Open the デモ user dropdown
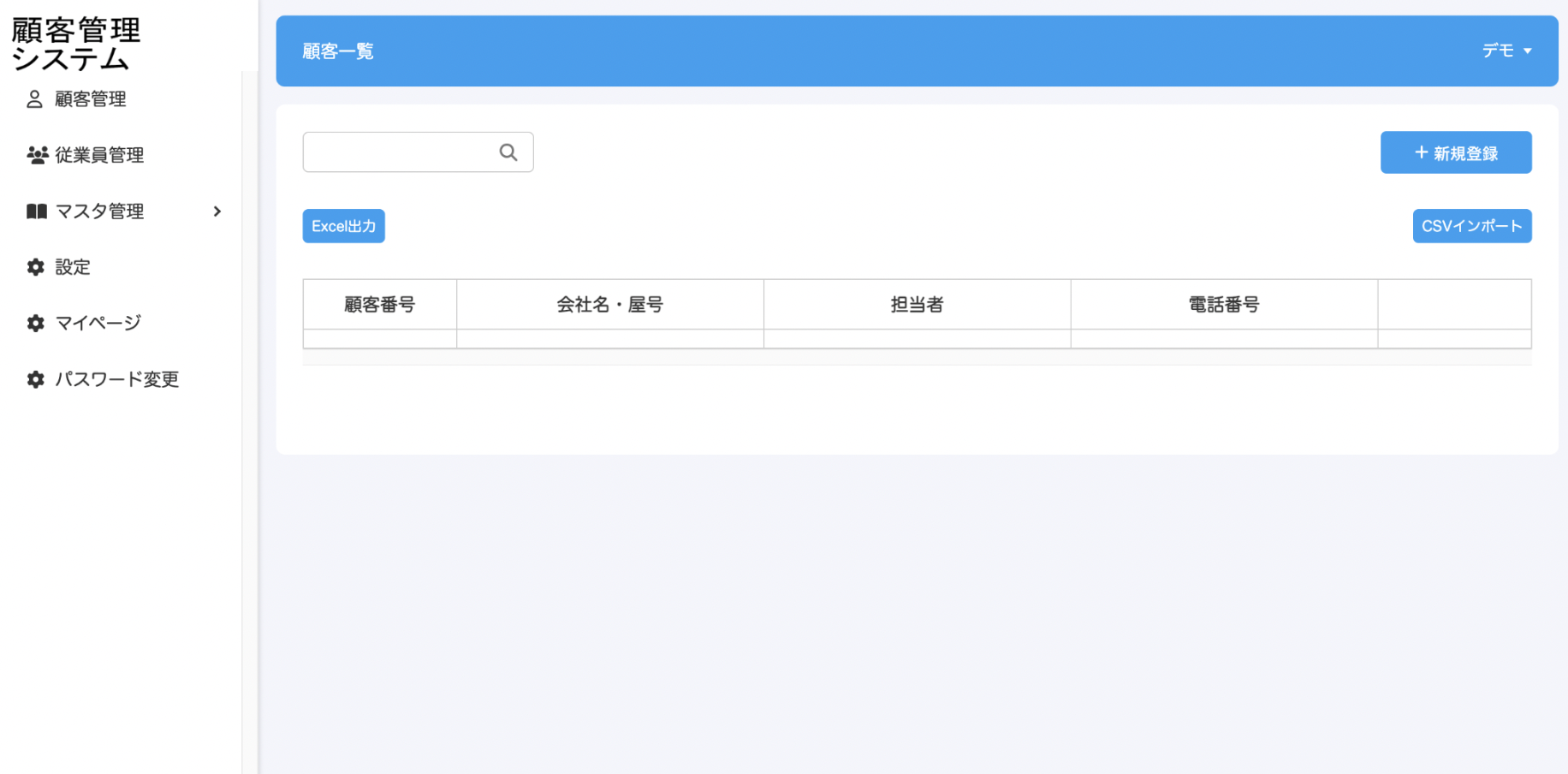Screen dimensions: 1568x774 [1499, 51]
